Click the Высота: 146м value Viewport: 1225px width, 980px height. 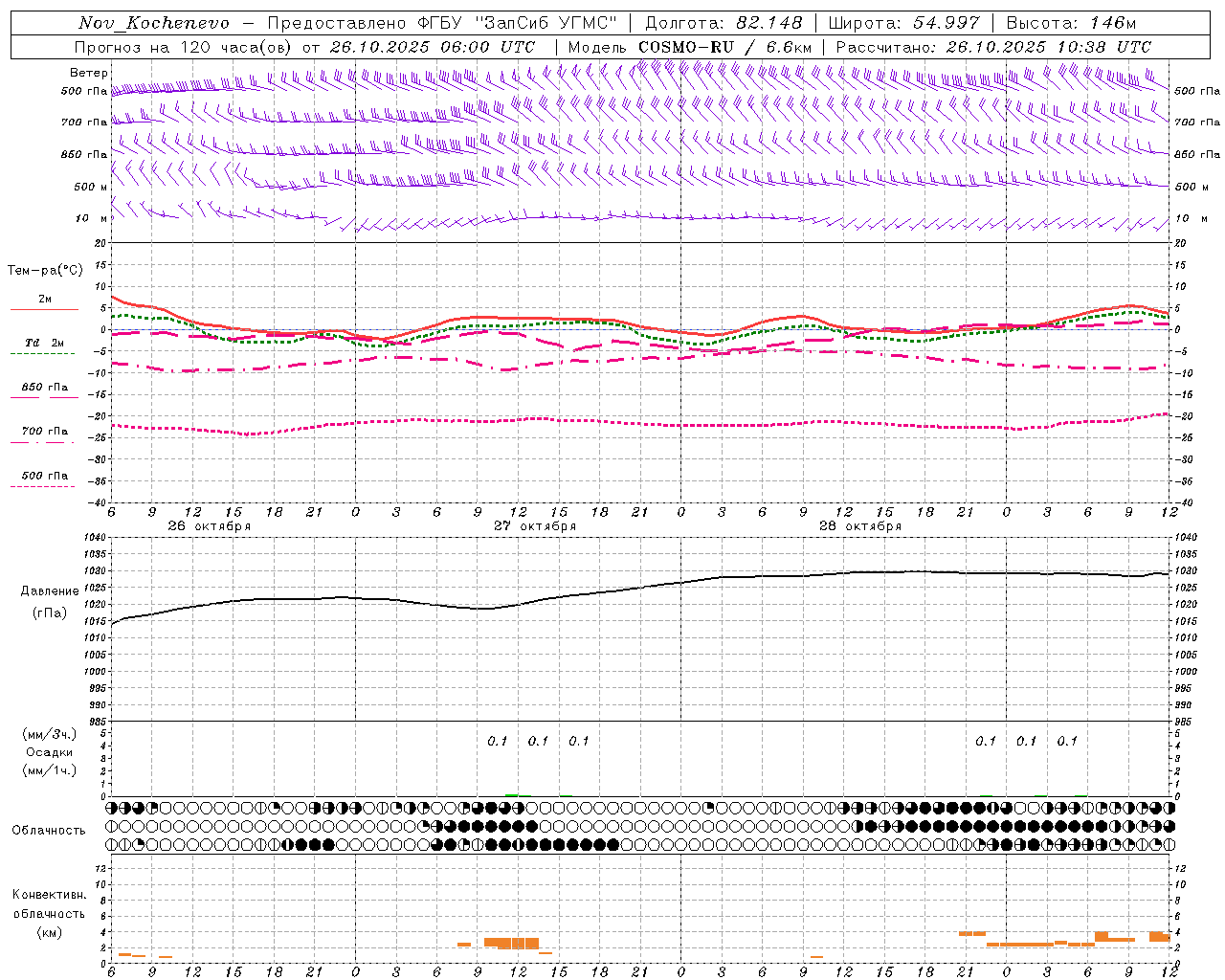[1071, 23]
